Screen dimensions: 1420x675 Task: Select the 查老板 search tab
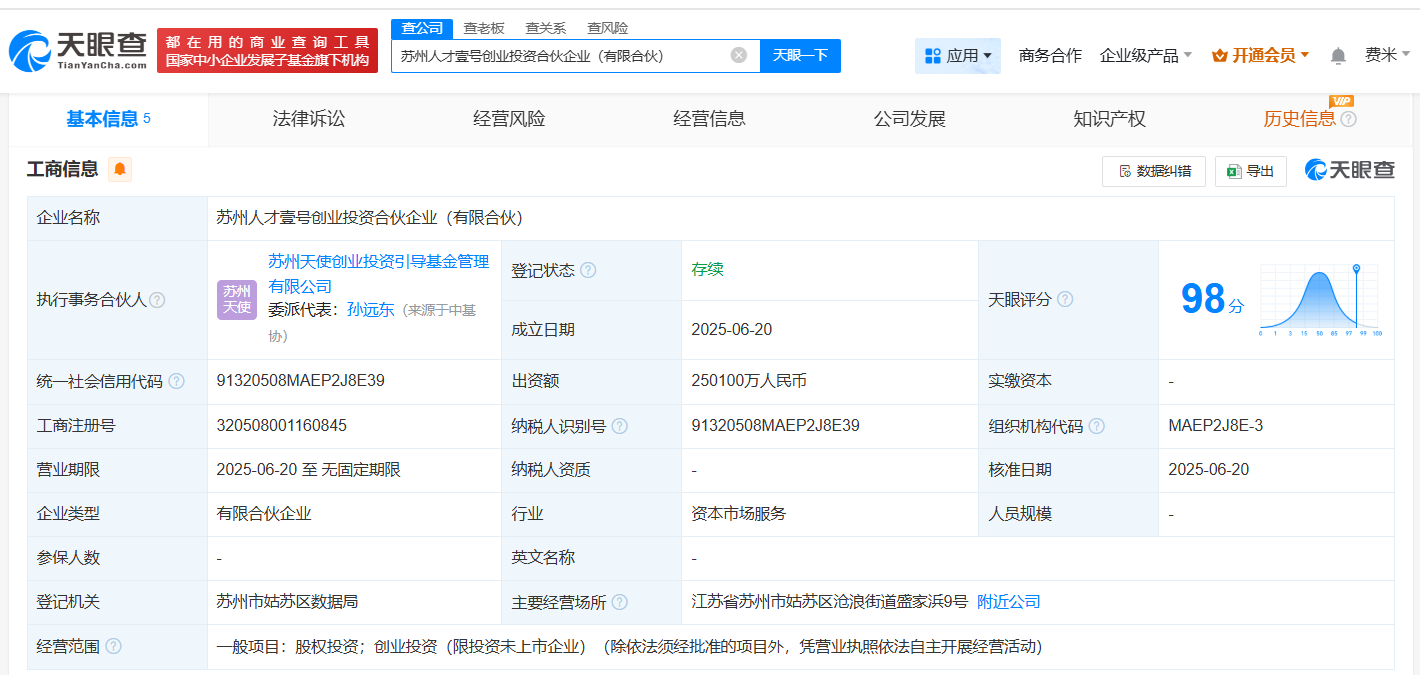484,28
